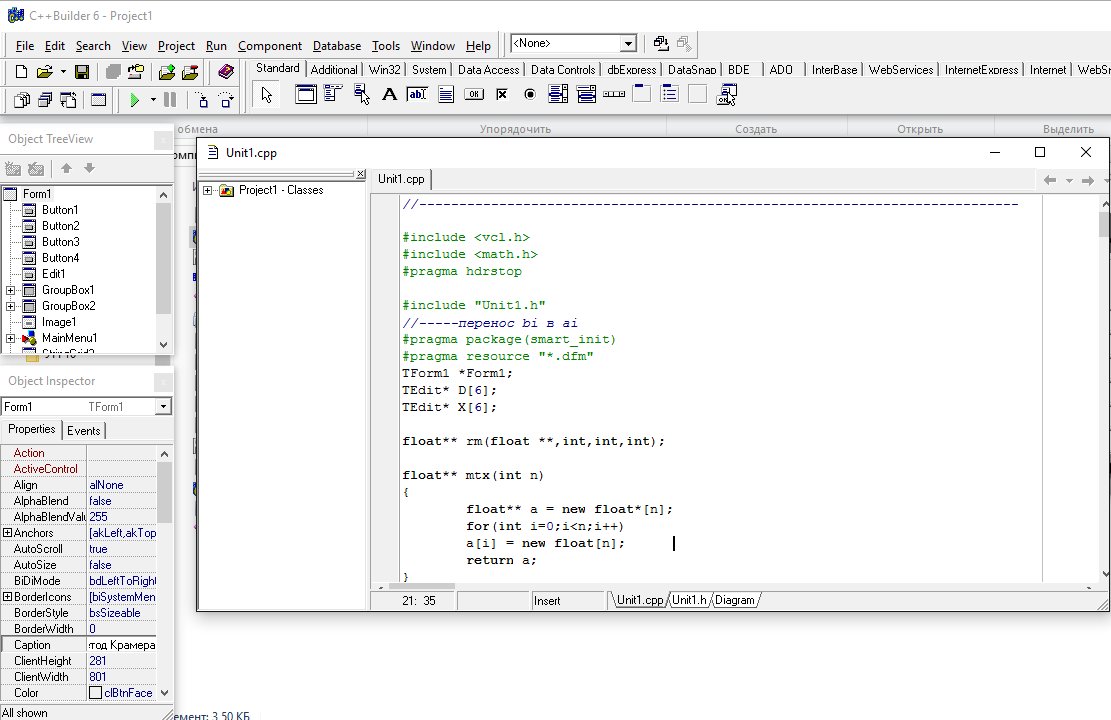1111x720 pixels.
Task: Click the Trace Into debug icon
Action: click(202, 100)
